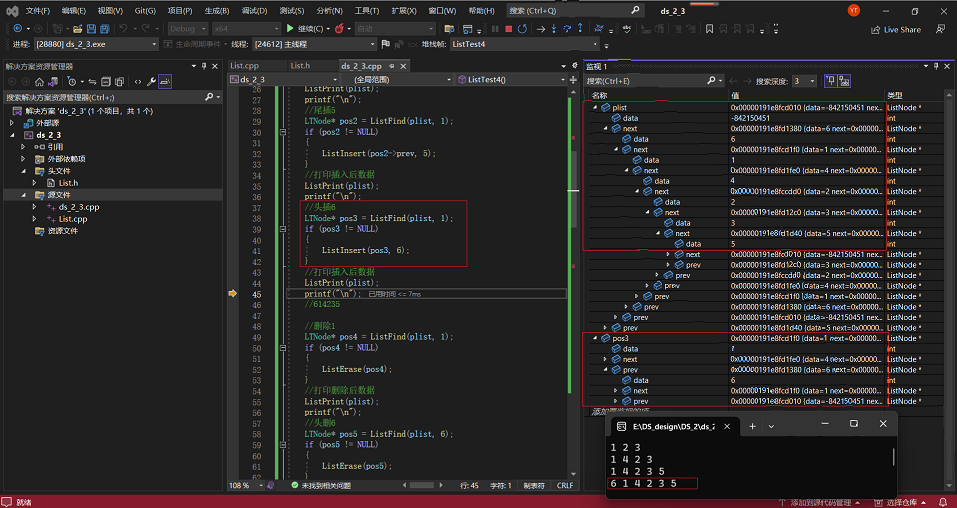Screen dimensions: 957x508
Task: Select the 源文件 folder in Solution Explorer
Action: click(59, 195)
